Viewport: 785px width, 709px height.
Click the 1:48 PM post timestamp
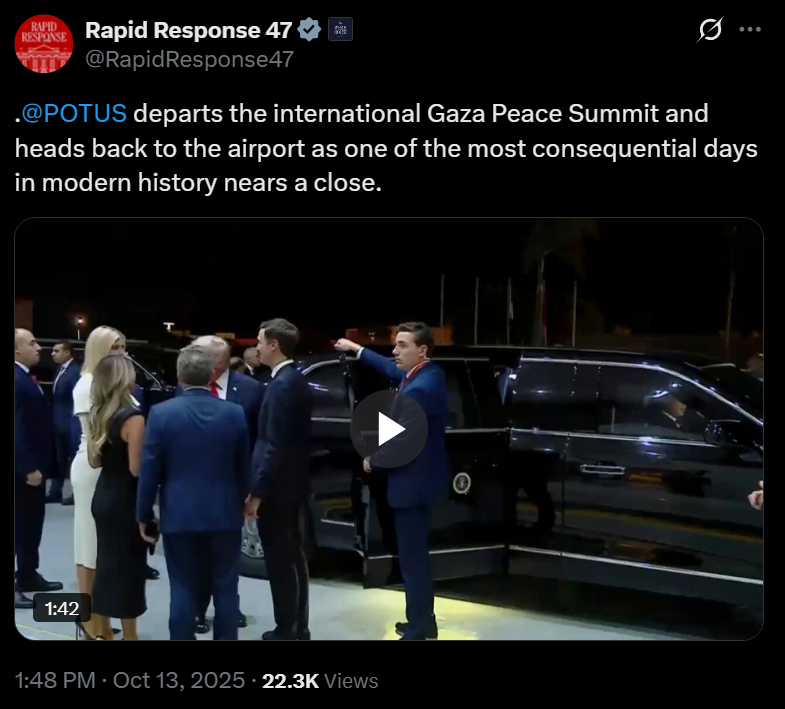tap(55, 680)
